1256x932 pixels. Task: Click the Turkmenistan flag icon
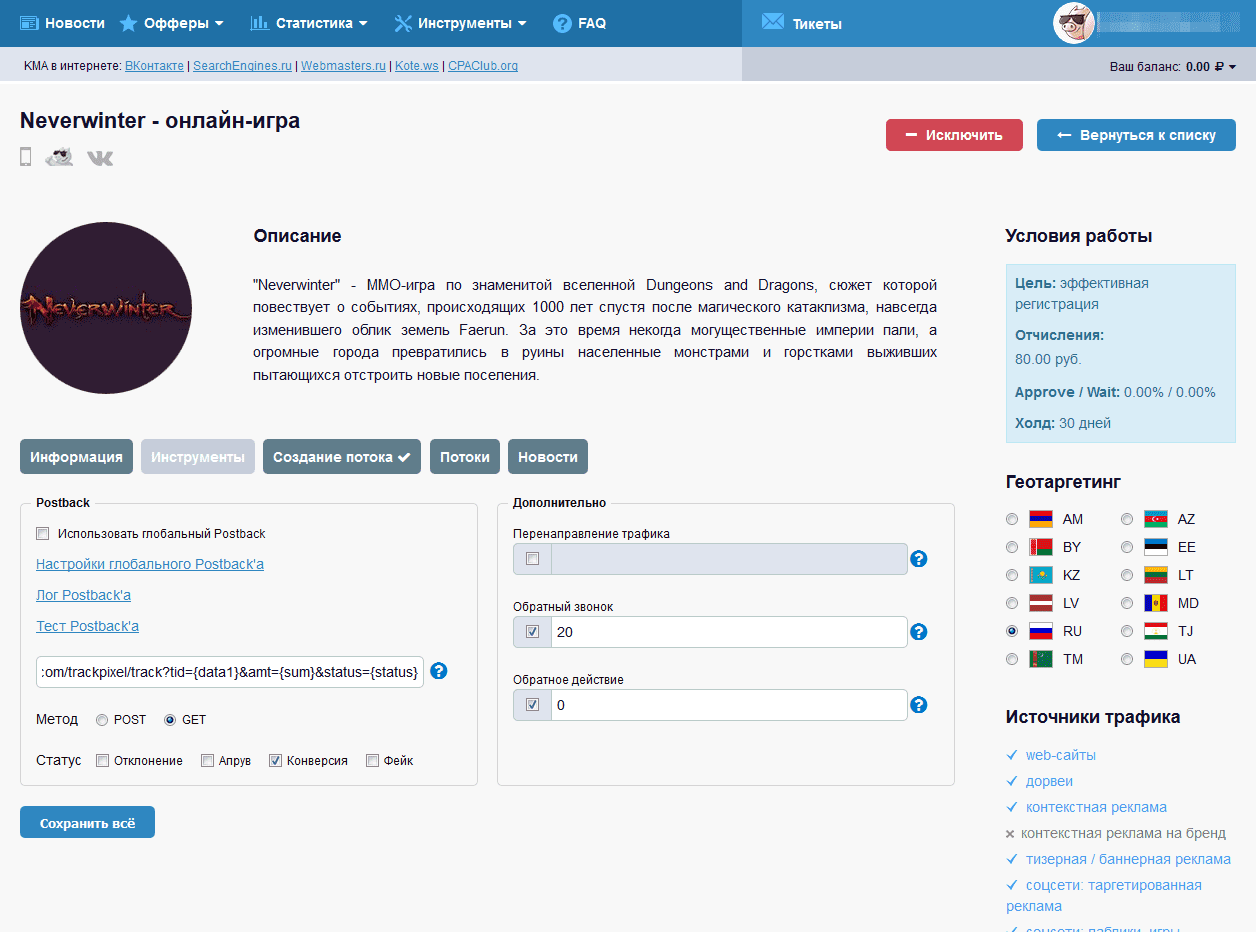pos(1041,659)
